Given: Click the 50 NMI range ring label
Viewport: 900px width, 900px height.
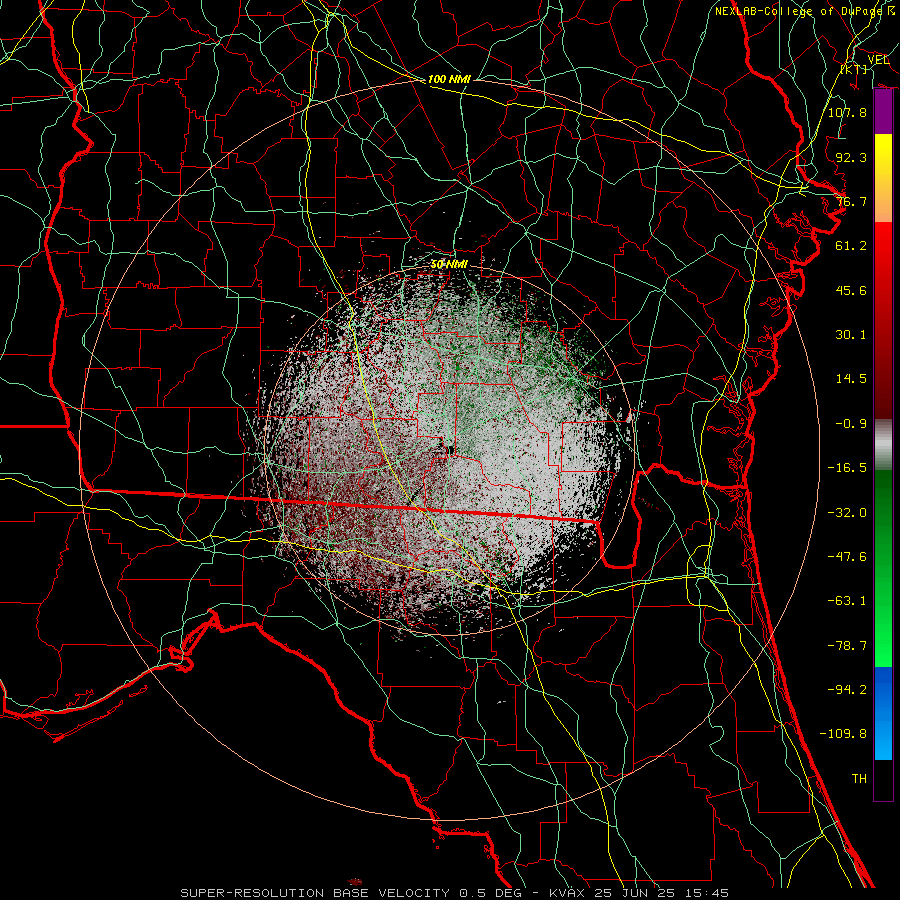Looking at the screenshot, I should click(449, 264).
